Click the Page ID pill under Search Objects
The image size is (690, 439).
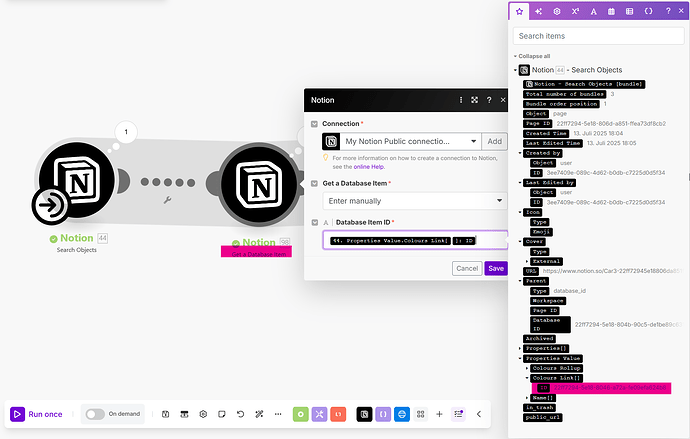538,124
